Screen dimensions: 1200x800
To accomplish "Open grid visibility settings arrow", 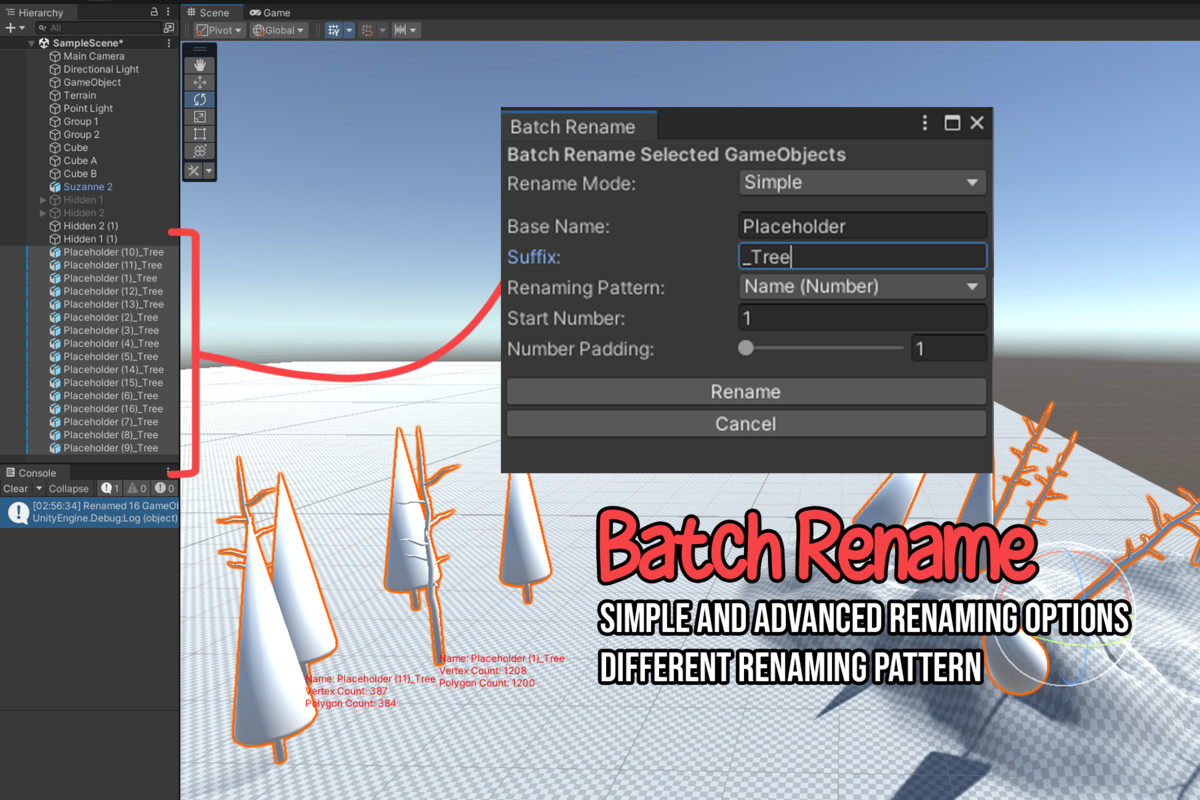I will pyautogui.click(x=349, y=30).
